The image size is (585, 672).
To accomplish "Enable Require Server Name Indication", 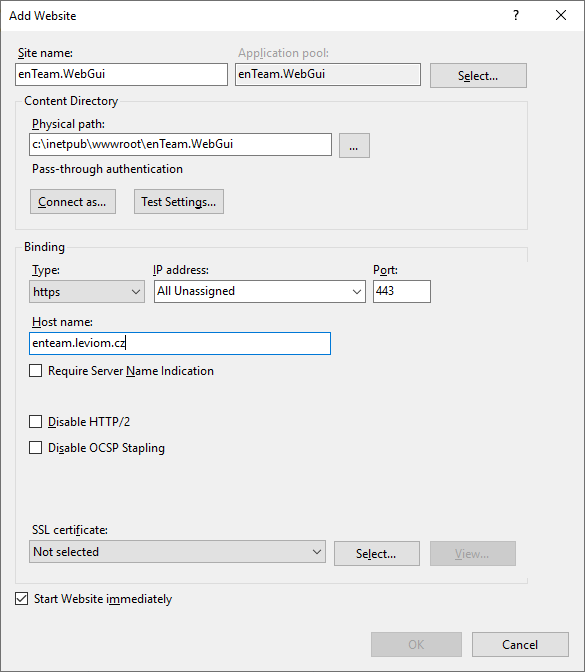I will point(36,371).
